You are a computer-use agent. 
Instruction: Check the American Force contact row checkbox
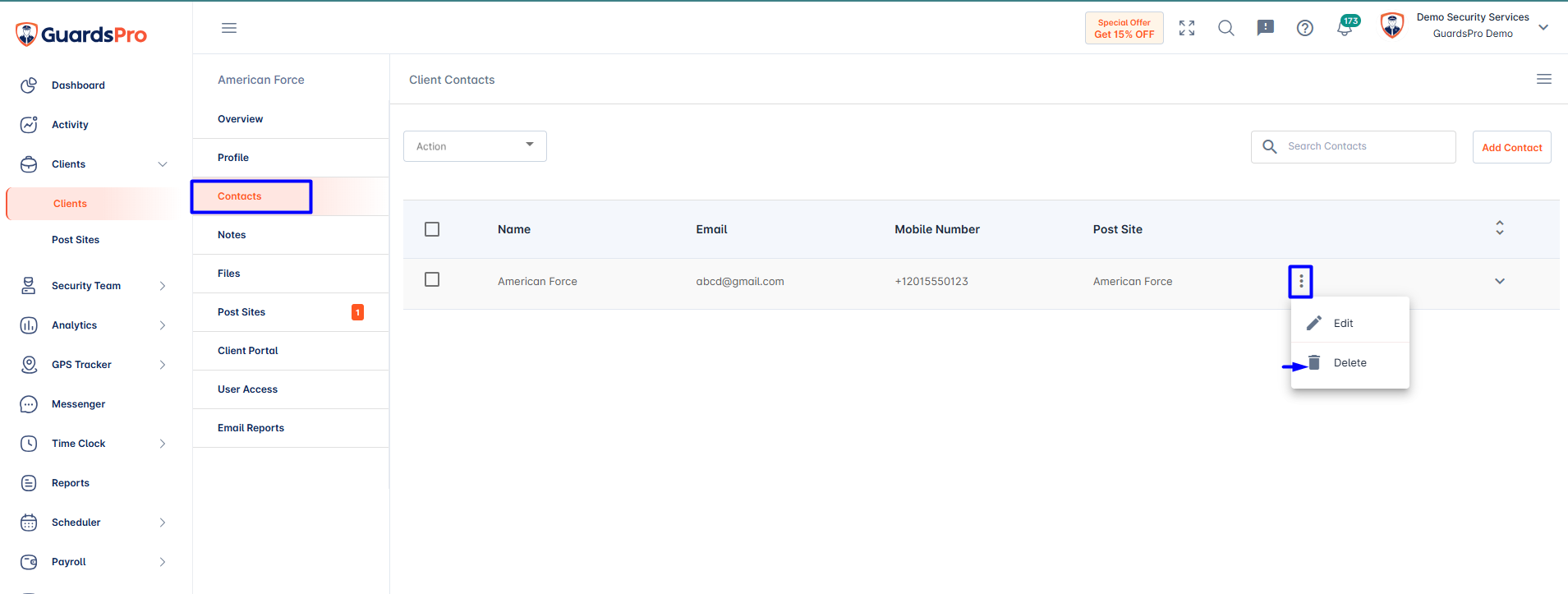point(432,279)
